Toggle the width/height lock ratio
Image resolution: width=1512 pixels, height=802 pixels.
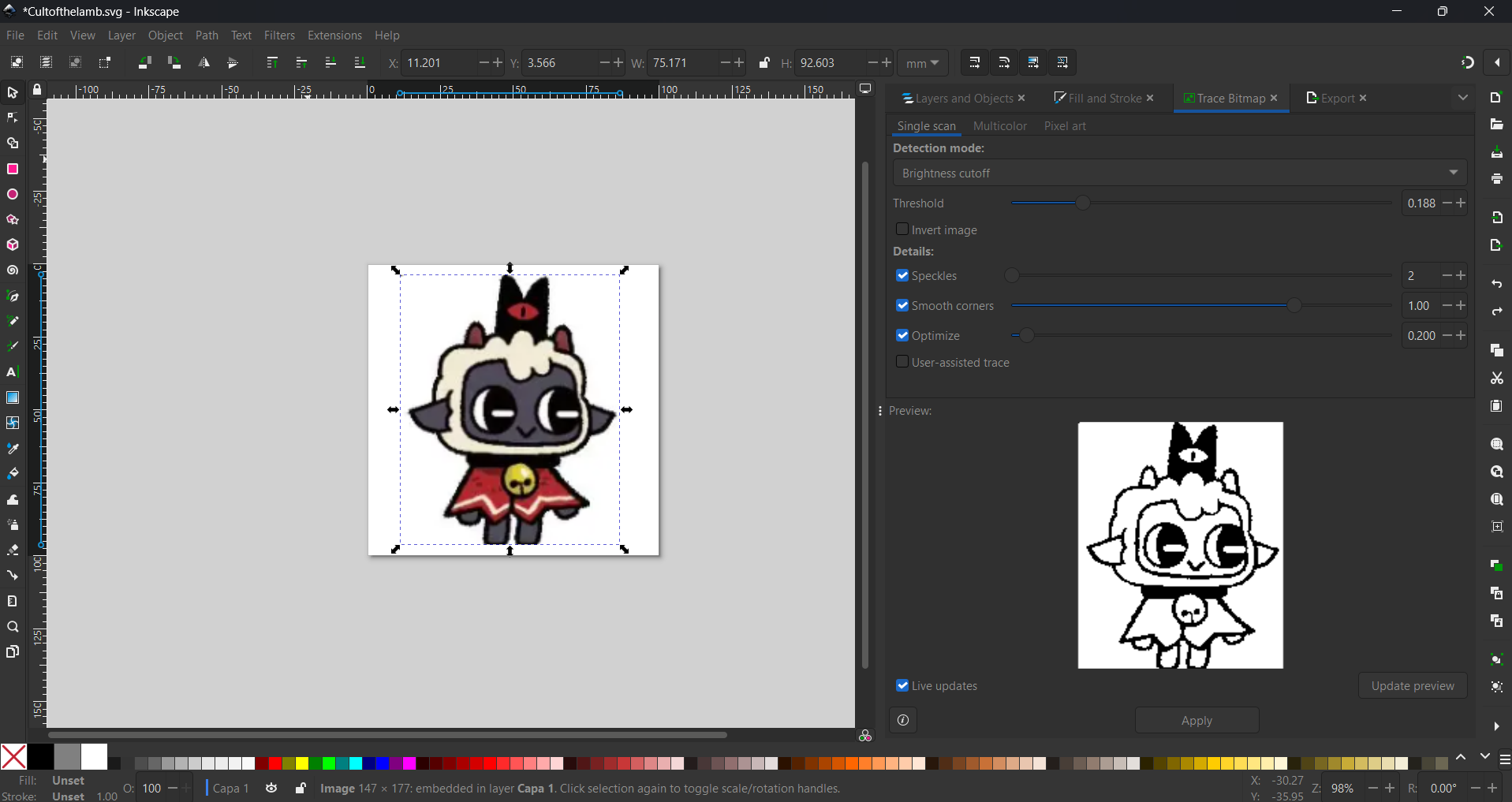point(763,62)
